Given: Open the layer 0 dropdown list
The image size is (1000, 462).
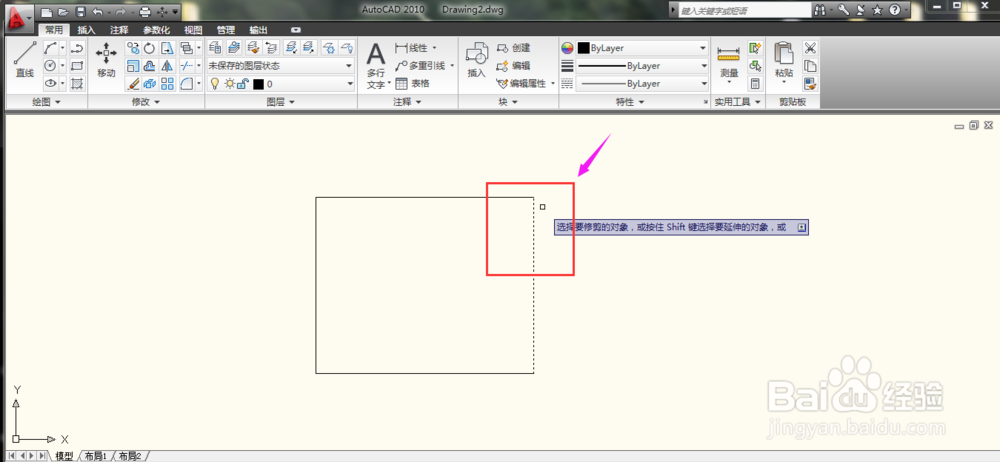Looking at the screenshot, I should (x=349, y=84).
